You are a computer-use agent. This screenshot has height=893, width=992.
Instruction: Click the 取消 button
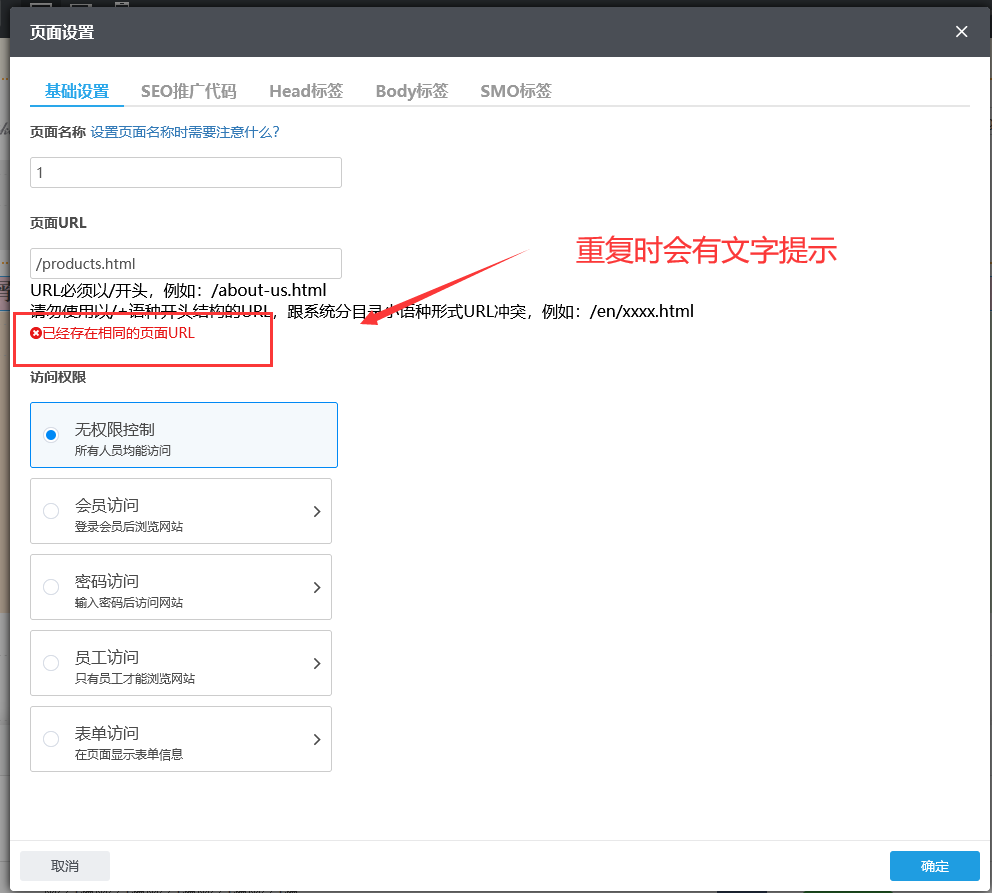click(x=65, y=866)
